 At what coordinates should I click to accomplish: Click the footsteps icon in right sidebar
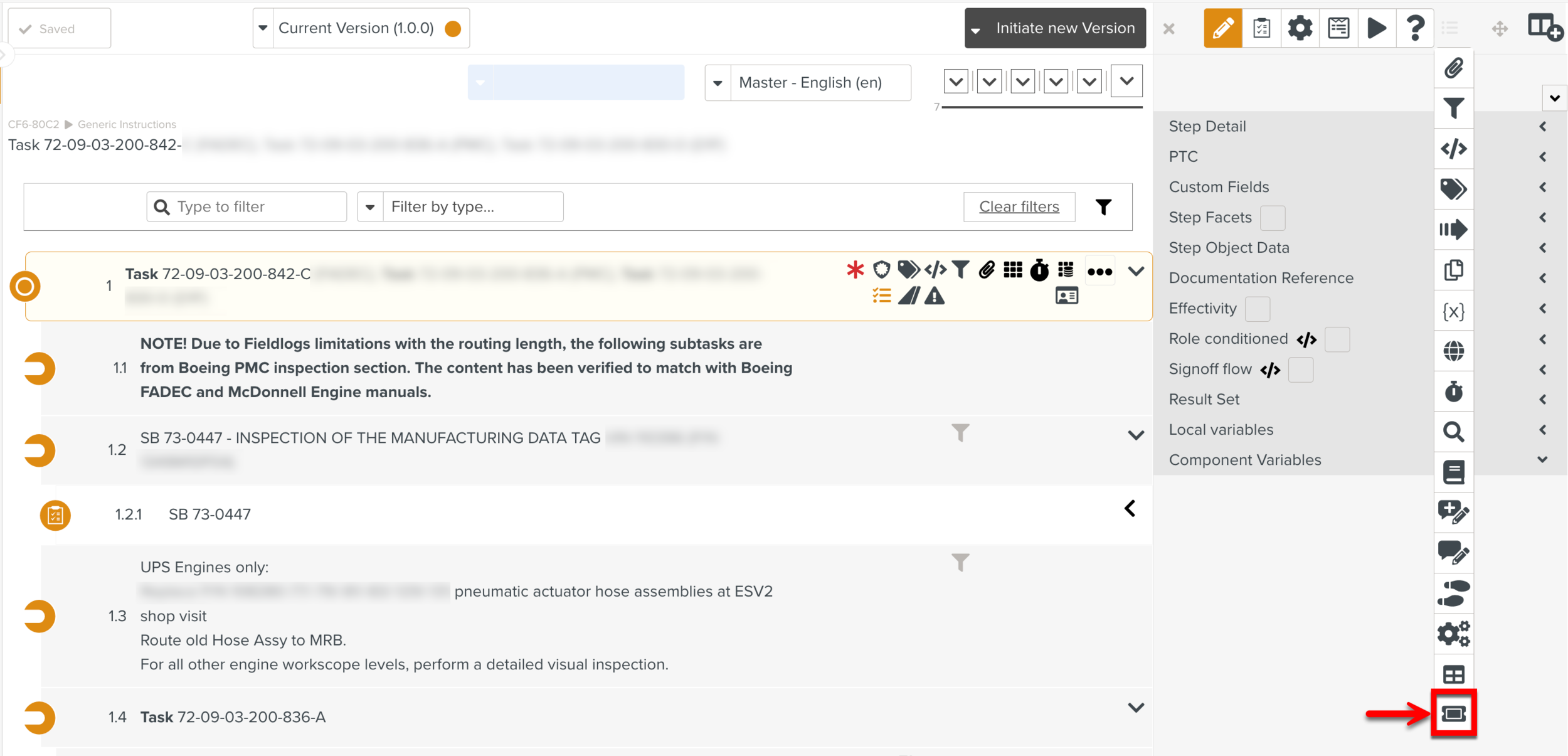point(1453,594)
